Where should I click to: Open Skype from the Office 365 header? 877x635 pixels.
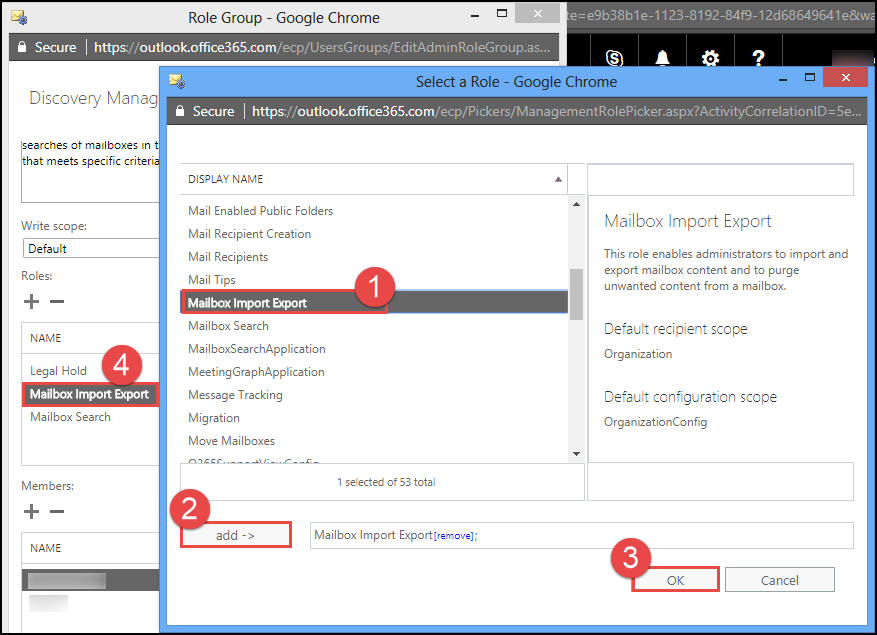coord(614,58)
